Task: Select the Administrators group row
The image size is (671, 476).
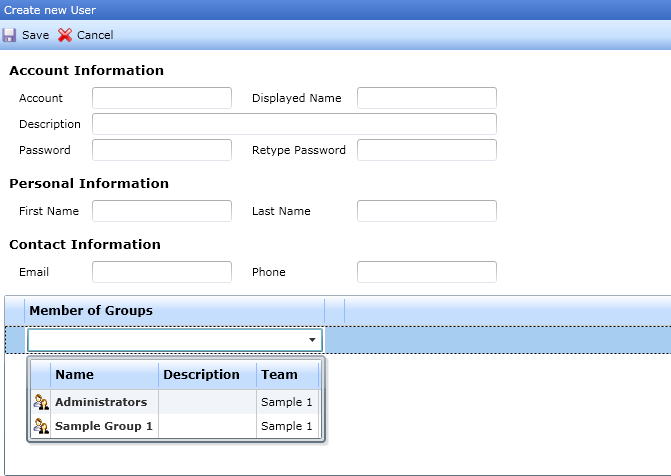Action: pyautogui.click(x=175, y=402)
